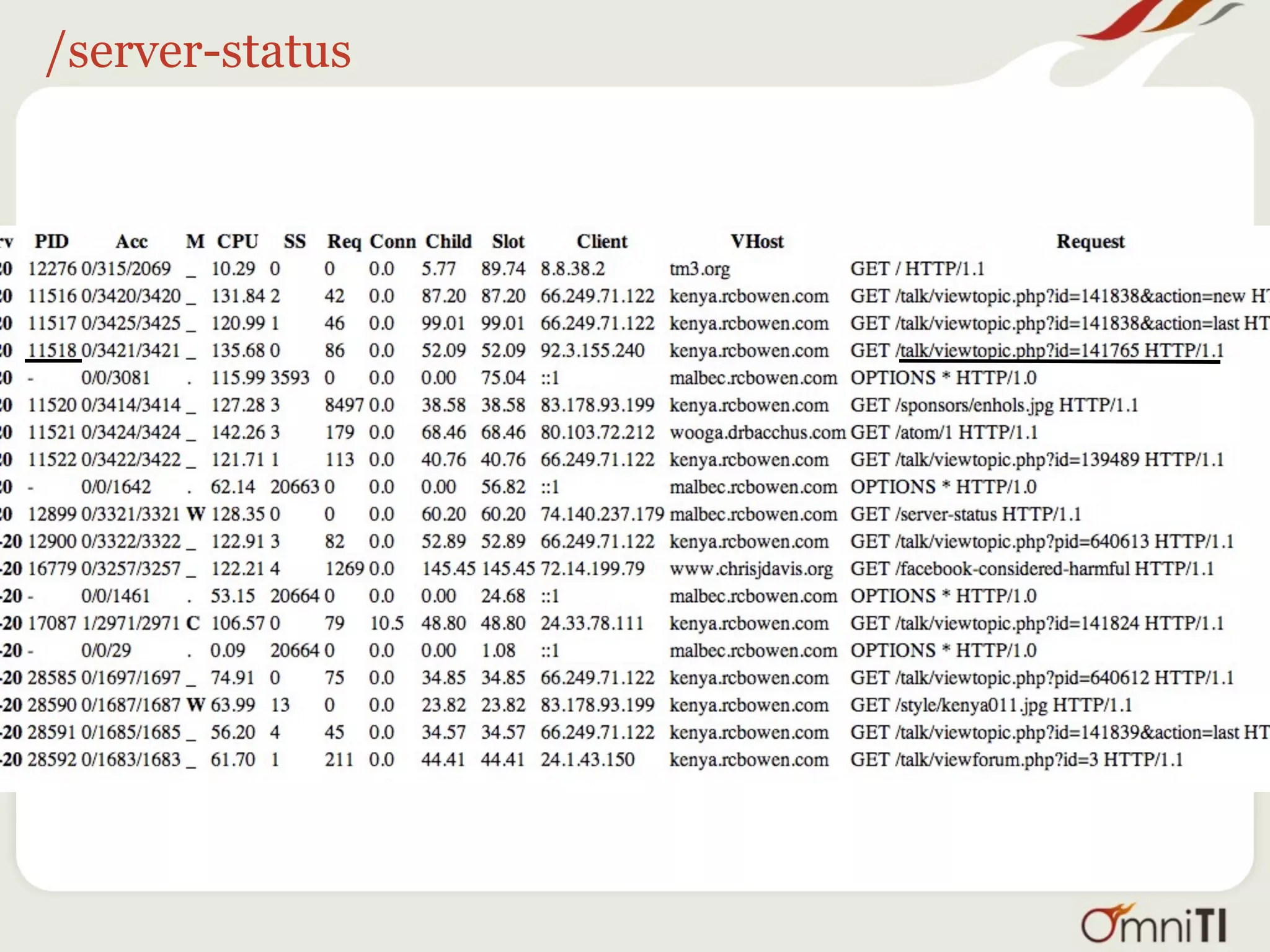Screen dimensions: 1270x952
Task: Click Conn value 10.5
Action: [x=387, y=623]
